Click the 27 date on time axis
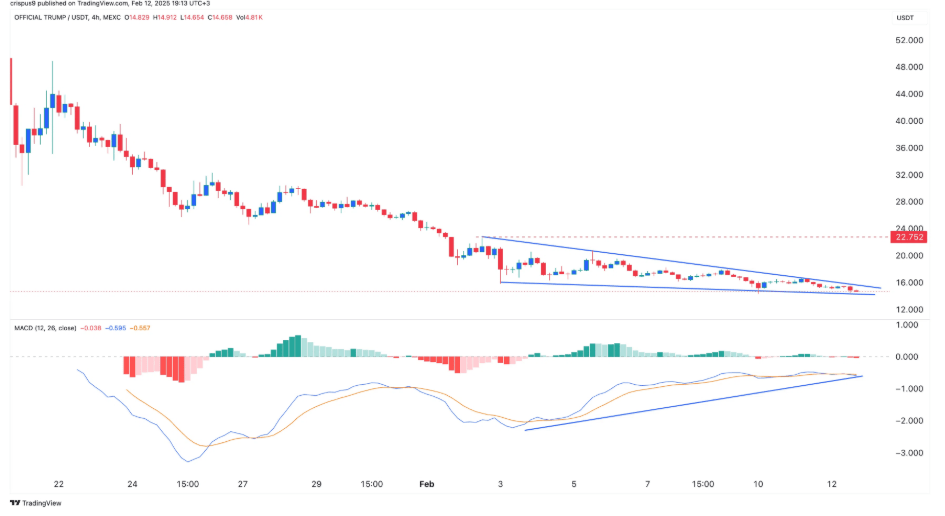The height and width of the screenshot is (516, 945). click(243, 483)
